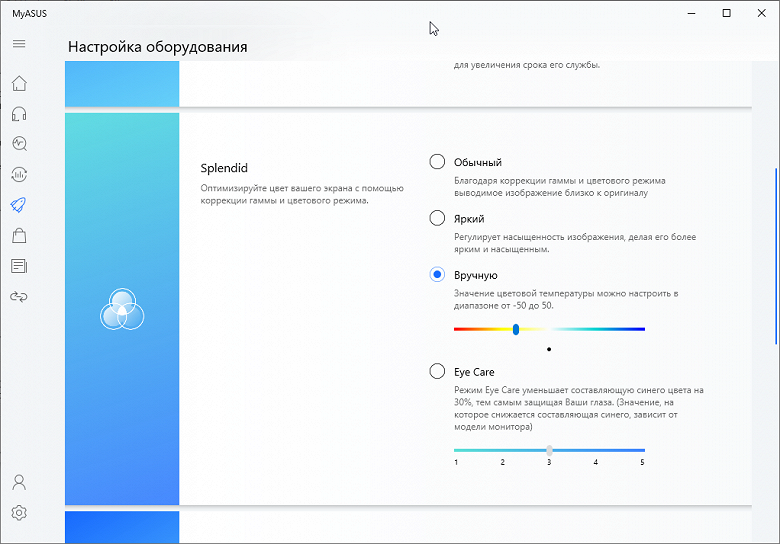Open the news document icon

click(19, 266)
